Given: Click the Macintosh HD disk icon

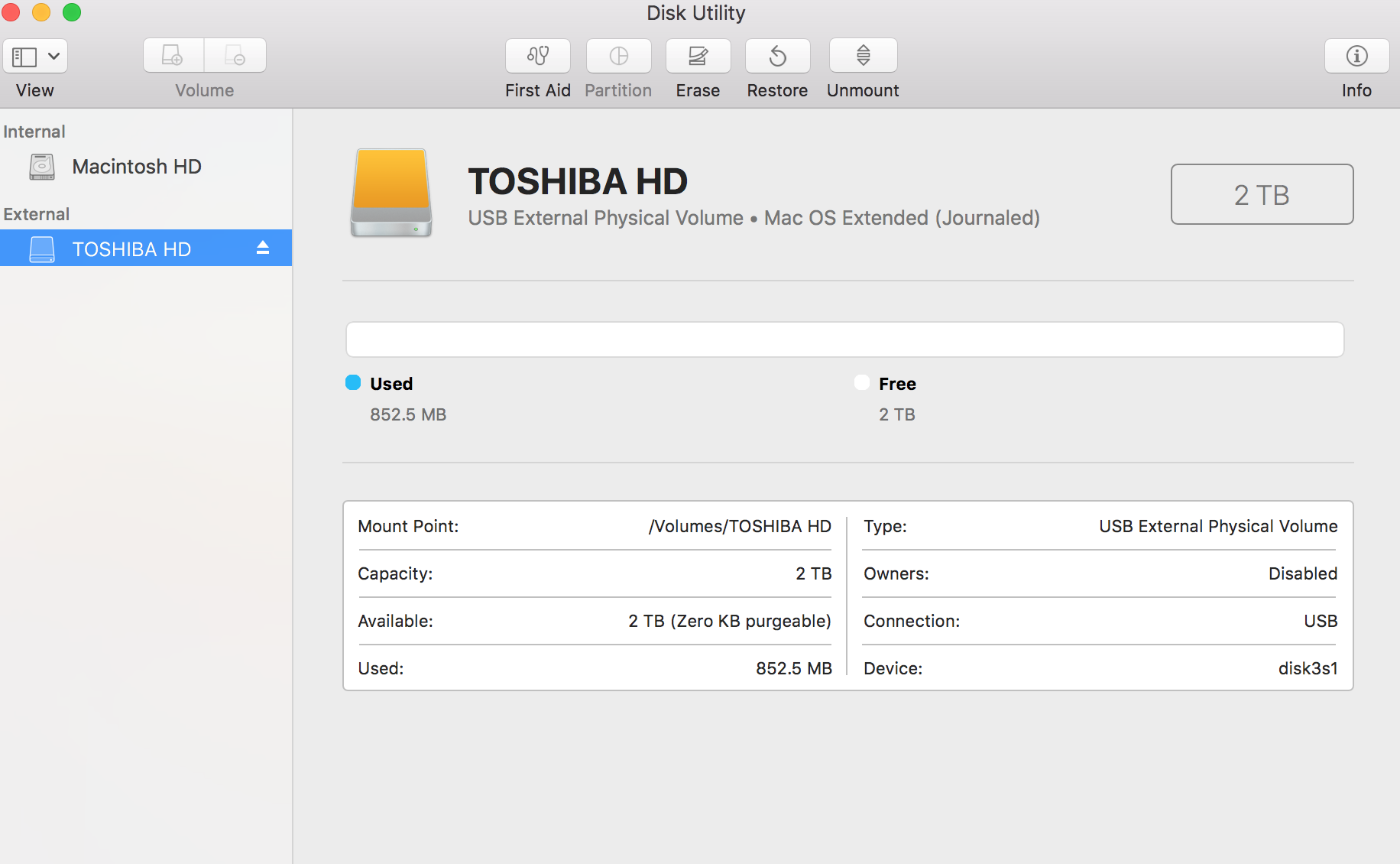Looking at the screenshot, I should click(42, 167).
